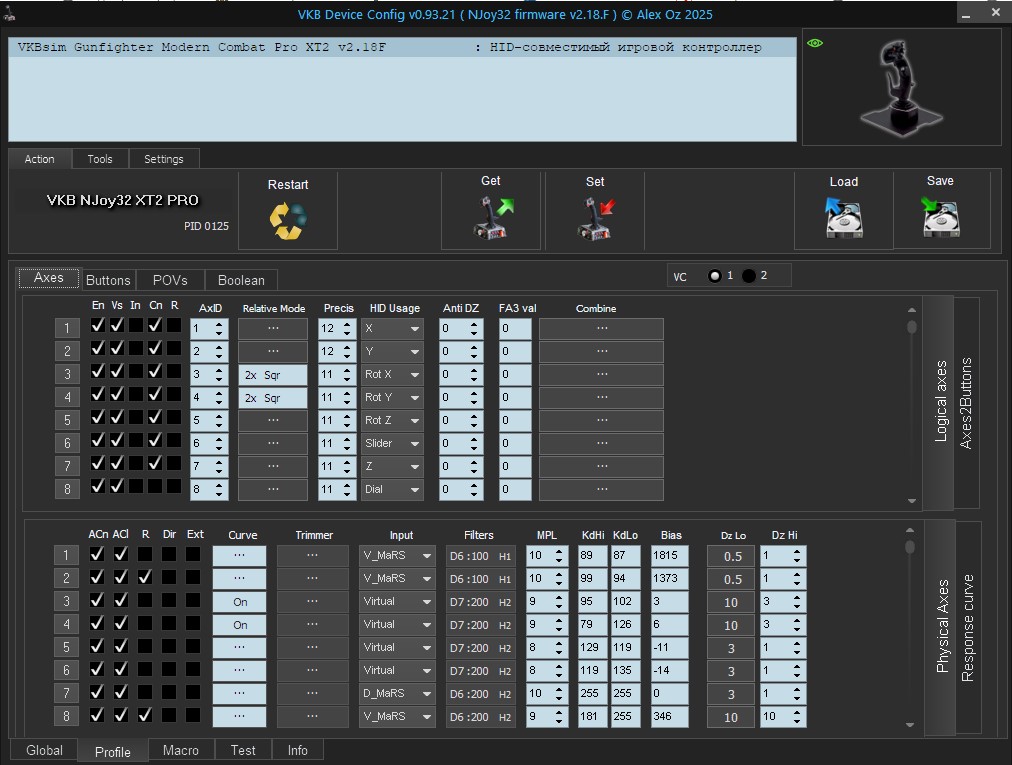Click Dz Lo field for physical axis 1
The image size is (1012, 765).
pyautogui.click(x=731, y=556)
